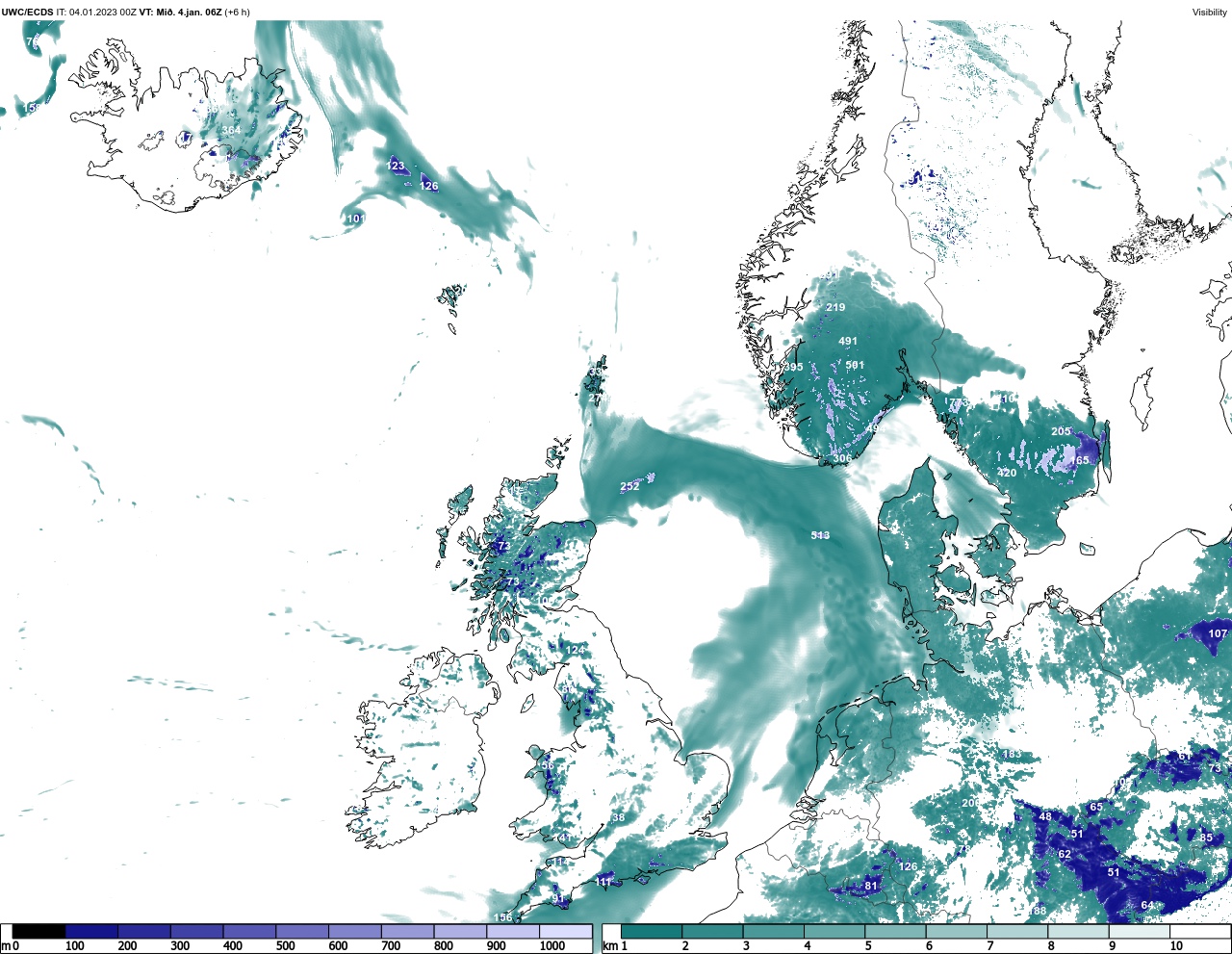The image size is (1232, 954).
Task: Choose the near-white 9–10 km legend swatch
Action: 1139,932
